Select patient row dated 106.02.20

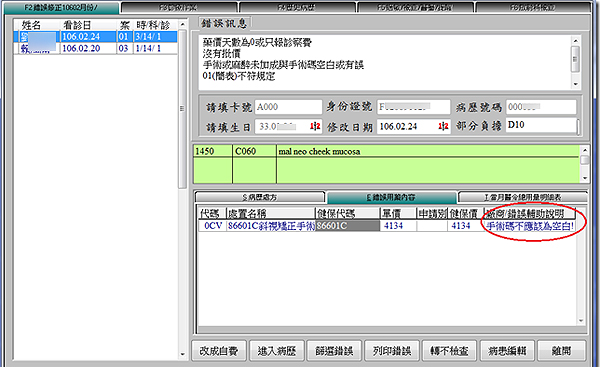point(96,48)
